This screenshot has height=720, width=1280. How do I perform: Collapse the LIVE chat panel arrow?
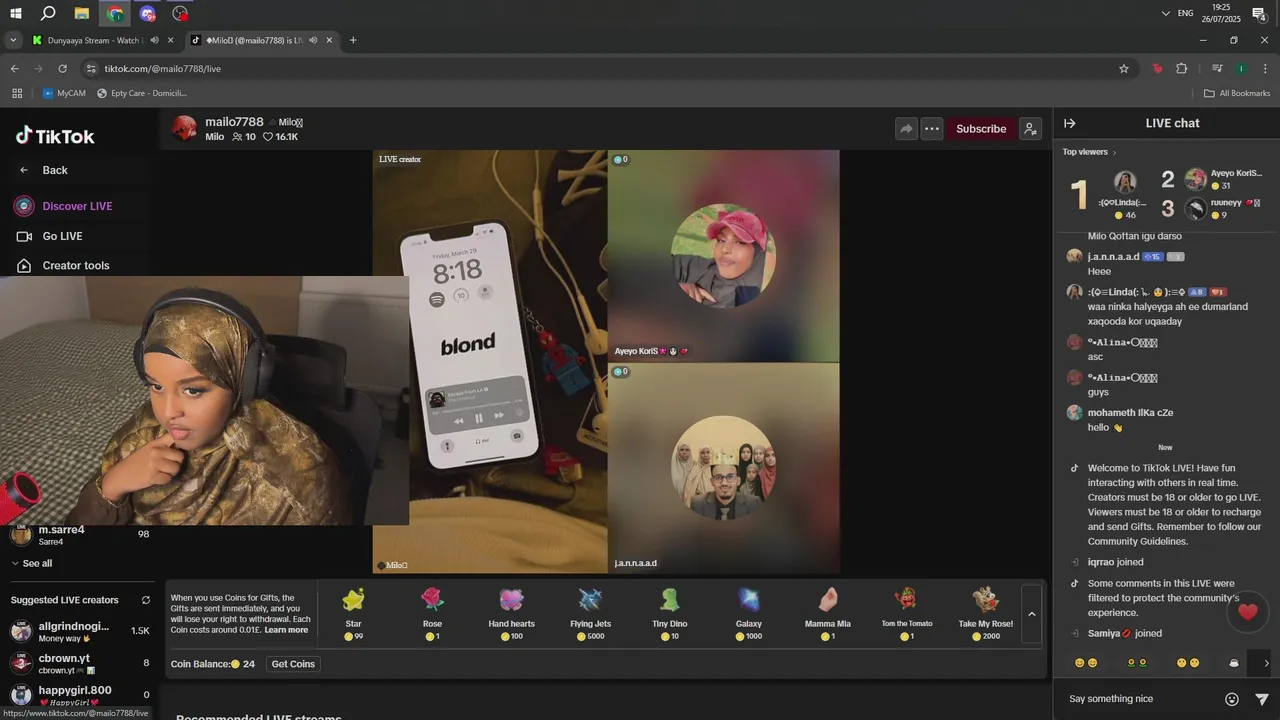pyautogui.click(x=1069, y=123)
